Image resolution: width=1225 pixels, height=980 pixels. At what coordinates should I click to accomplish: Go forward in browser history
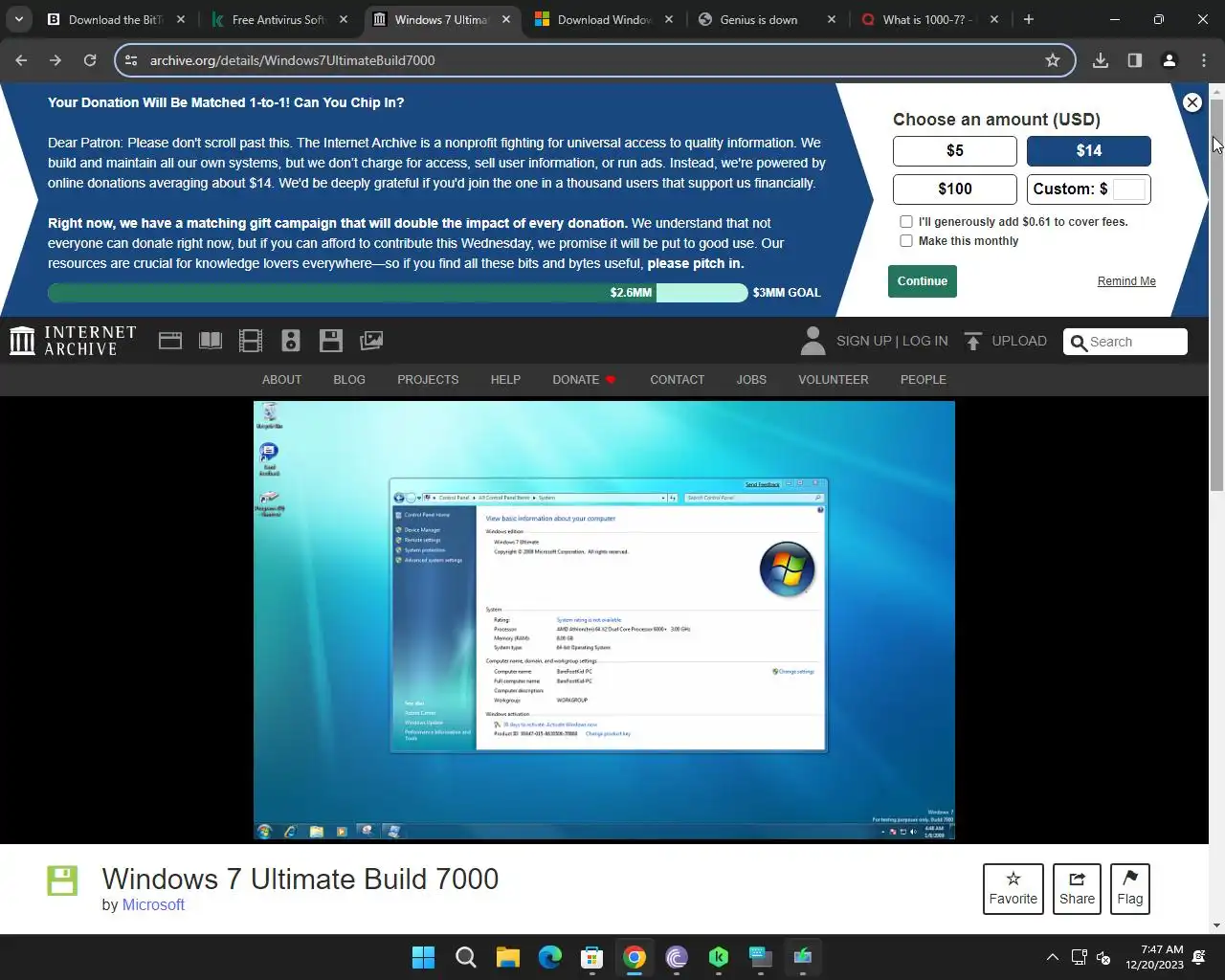(x=56, y=60)
